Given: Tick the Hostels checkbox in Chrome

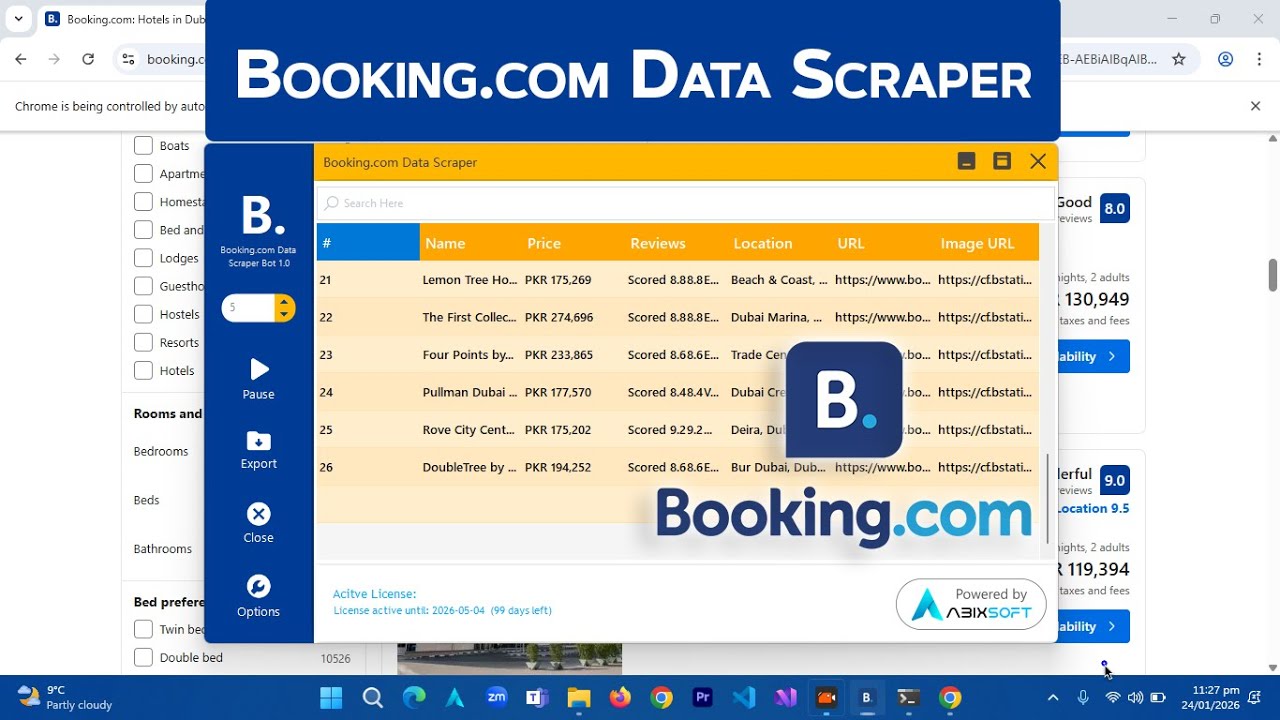Looking at the screenshot, I should pyautogui.click(x=143, y=313).
